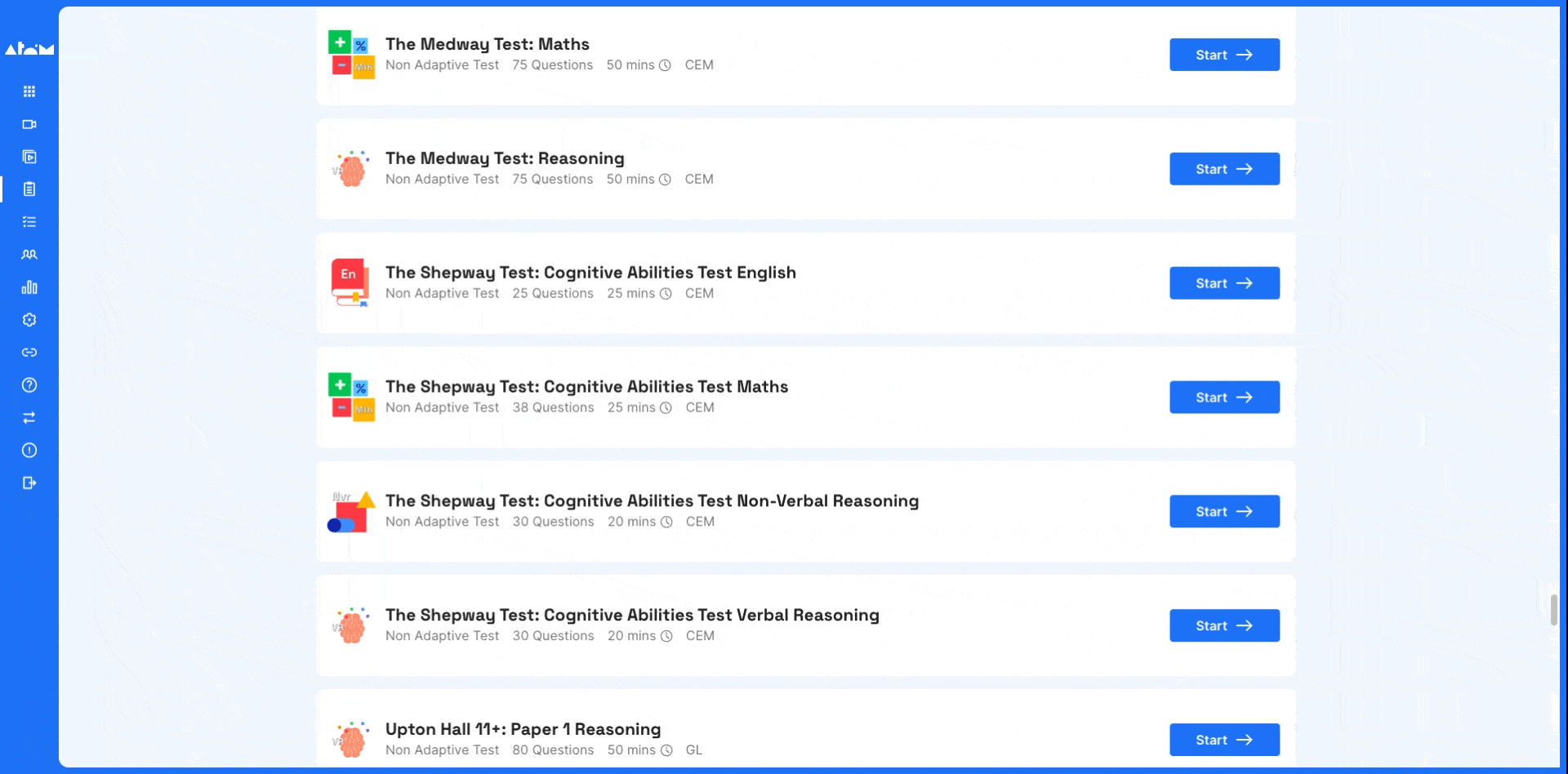The height and width of the screenshot is (774, 1568).
Task: Click the swap arrows icon in sidebar
Action: click(x=29, y=418)
